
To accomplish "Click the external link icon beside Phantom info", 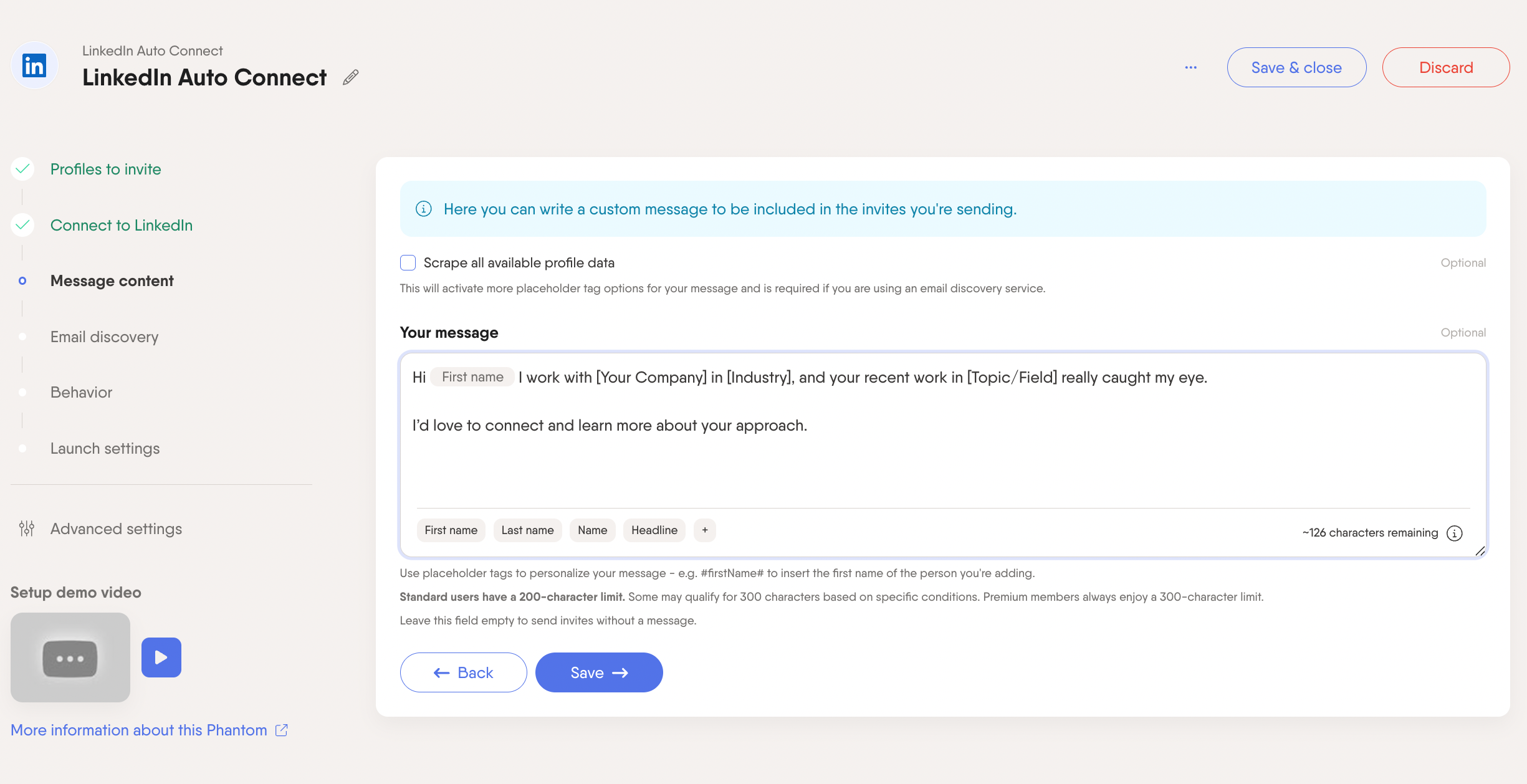I will (282, 730).
